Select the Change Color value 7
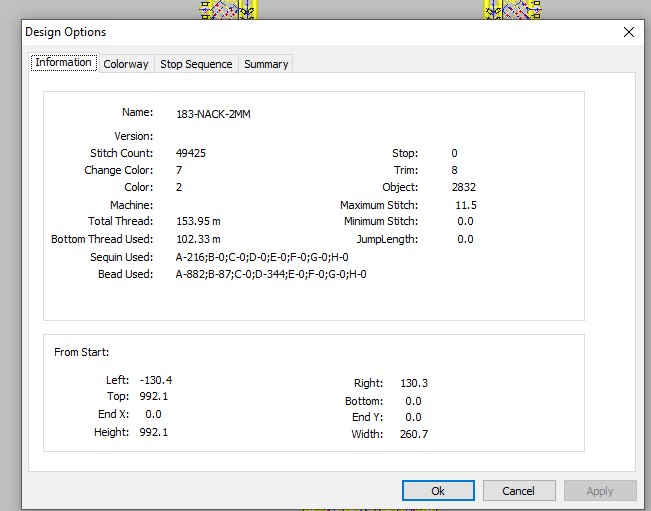The image size is (651, 511). pyautogui.click(x=179, y=170)
